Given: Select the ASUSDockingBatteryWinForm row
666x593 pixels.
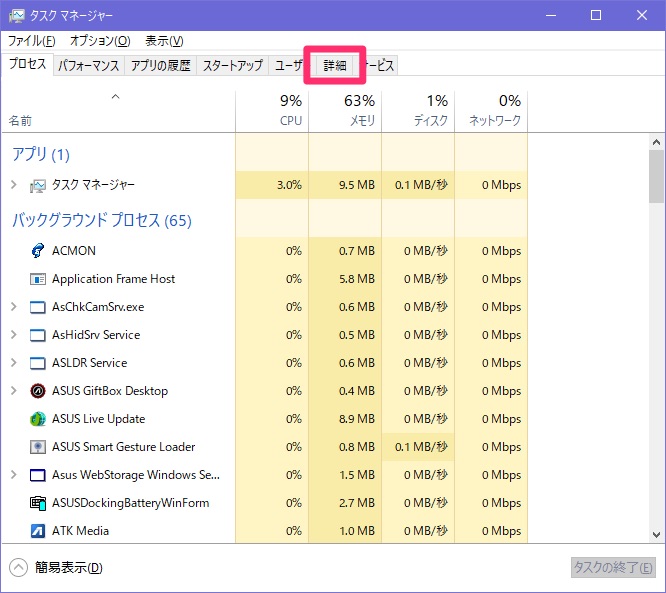Looking at the screenshot, I should tap(265, 503).
